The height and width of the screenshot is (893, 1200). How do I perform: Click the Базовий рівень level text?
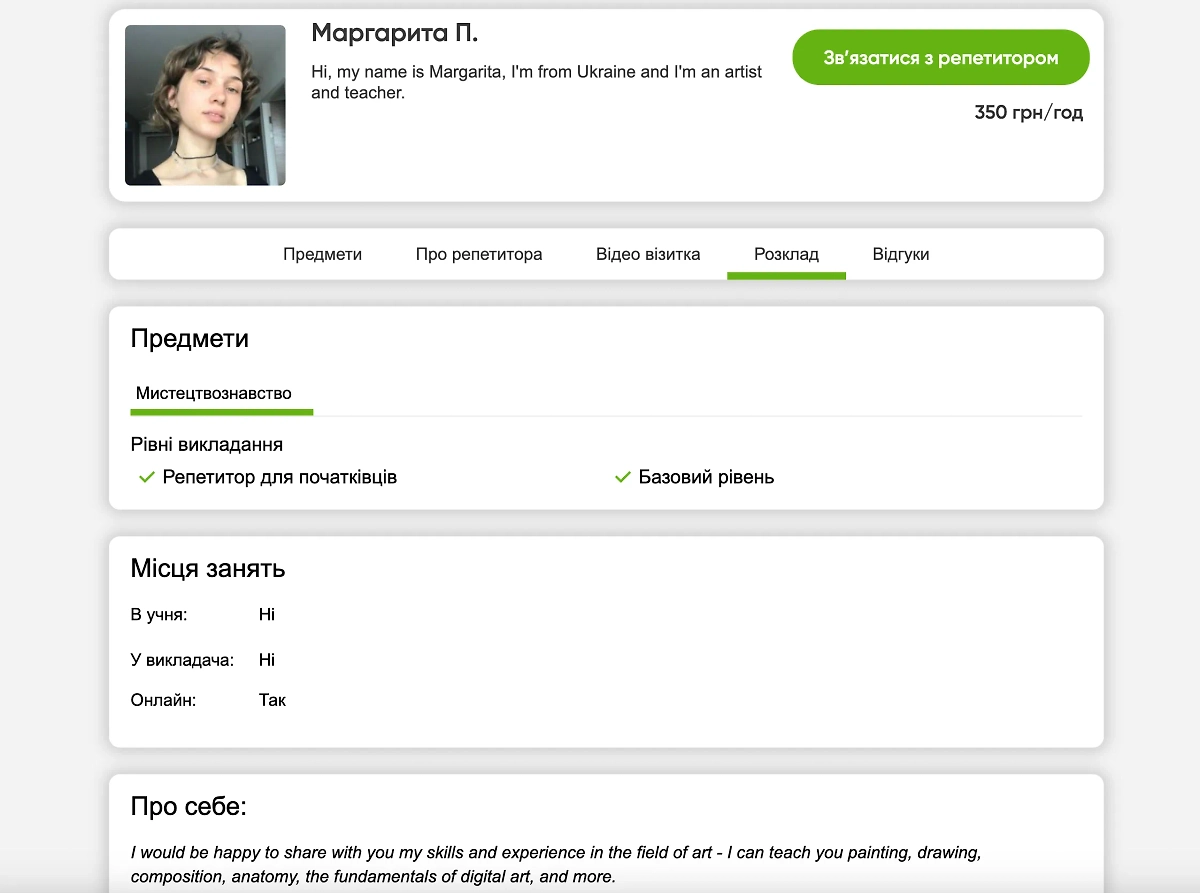tap(706, 478)
